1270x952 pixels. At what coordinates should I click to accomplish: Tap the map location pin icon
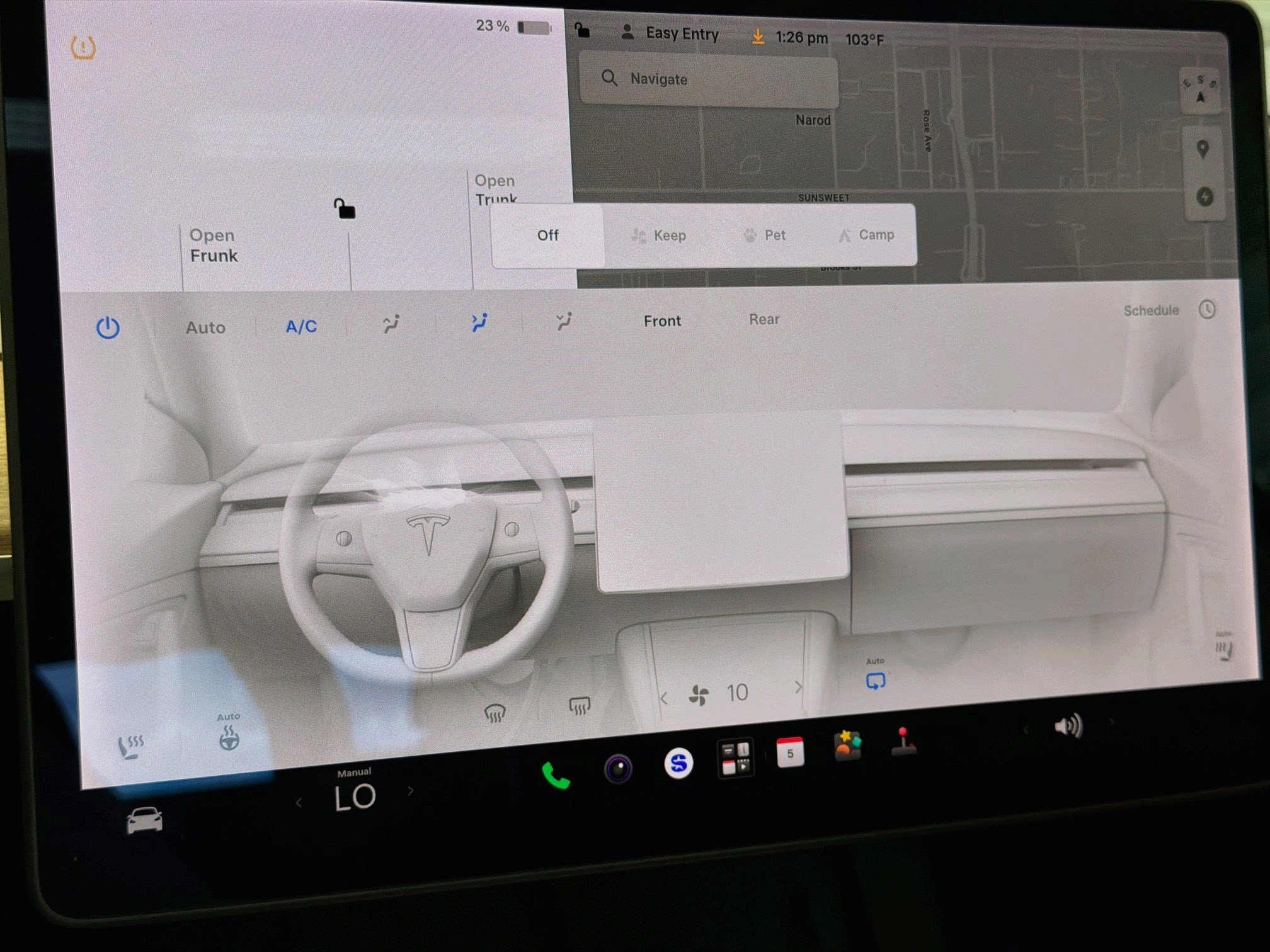[1202, 150]
